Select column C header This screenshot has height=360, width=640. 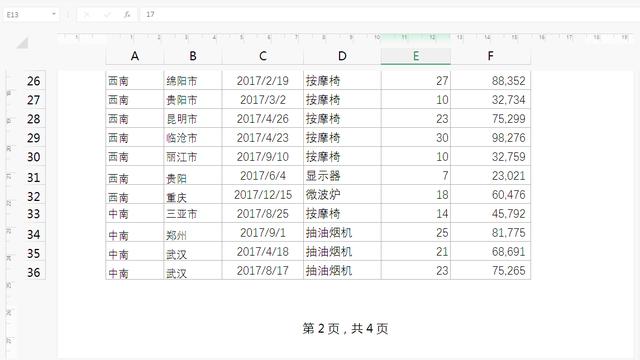pyautogui.click(x=263, y=56)
